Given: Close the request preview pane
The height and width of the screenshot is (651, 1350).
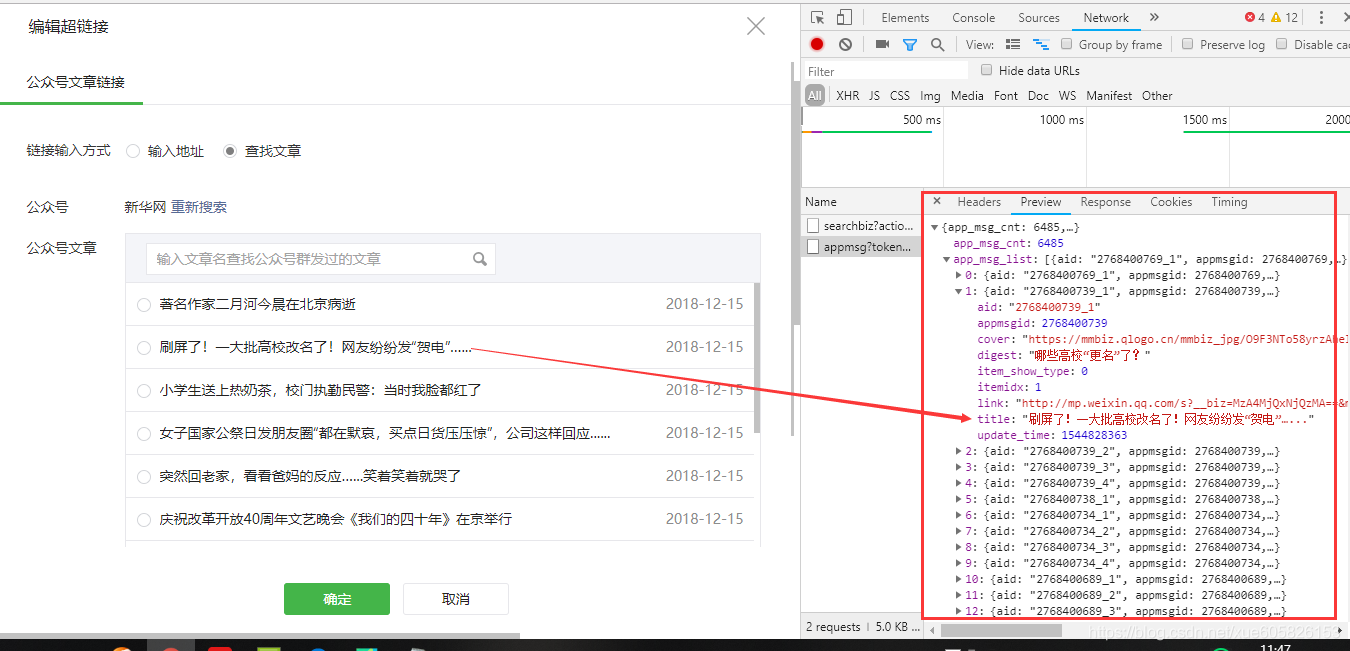Looking at the screenshot, I should tap(937, 201).
